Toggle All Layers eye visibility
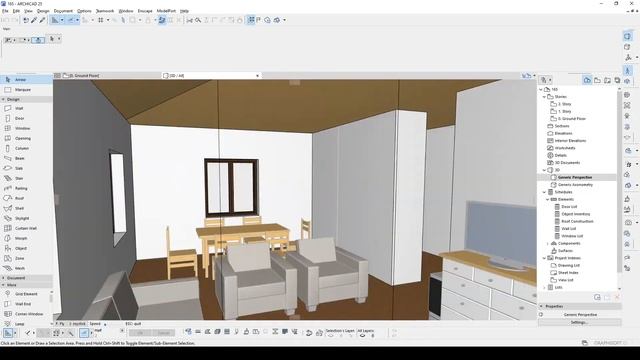The image size is (640, 360). (362, 336)
